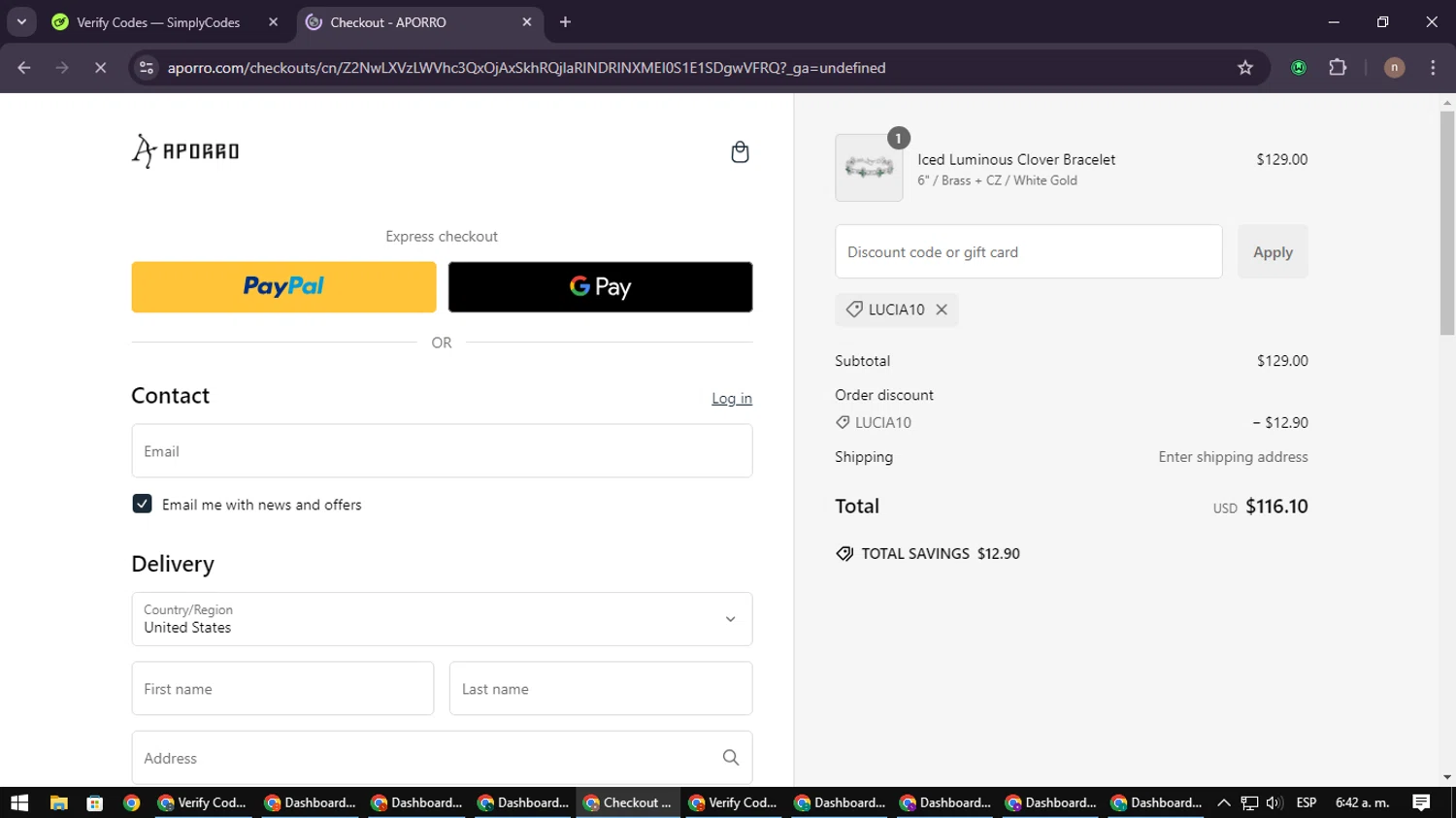Stop page loading with the X button
Screen dimensions: 1456x818
[100, 68]
